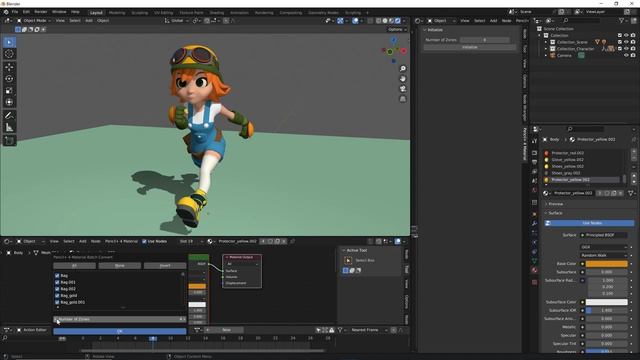640x360 pixels.
Task: Activate the Measure tool
Action: 9,128
